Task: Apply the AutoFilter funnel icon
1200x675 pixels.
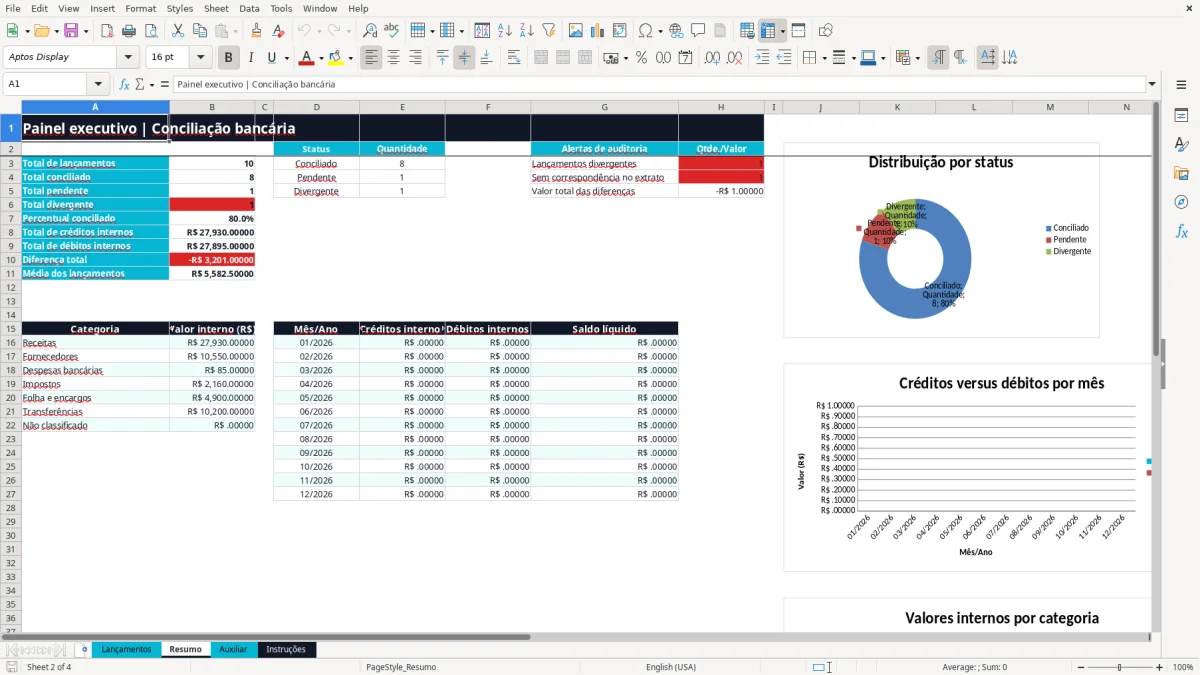Action: 548,31
